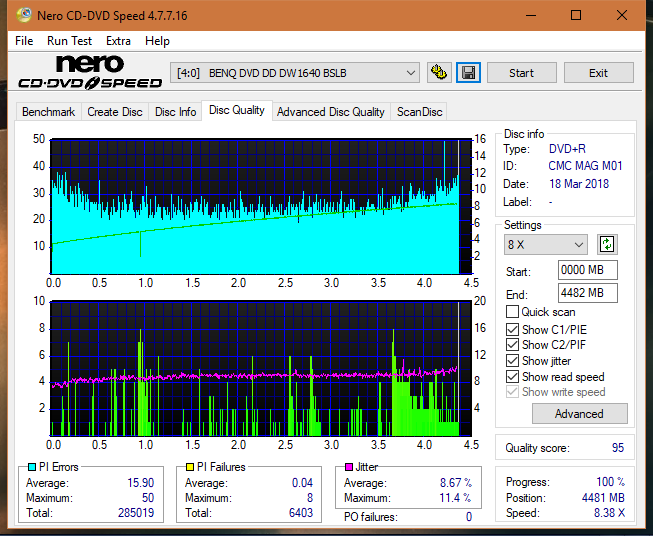Click the Speed 8.38 X value
The width and height of the screenshot is (653, 536).
[x=609, y=513]
